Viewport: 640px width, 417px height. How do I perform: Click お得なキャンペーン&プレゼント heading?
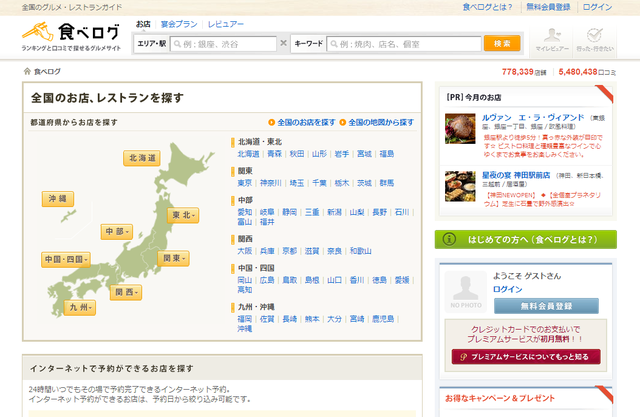pos(500,398)
